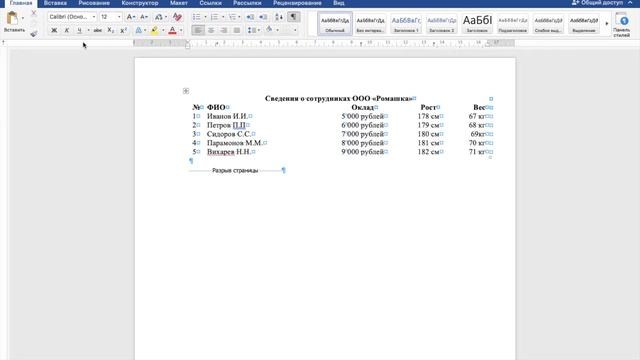Image resolution: width=640 pixels, height=360 pixels.
Task: Increase paragraph indent
Action: coord(263,17)
